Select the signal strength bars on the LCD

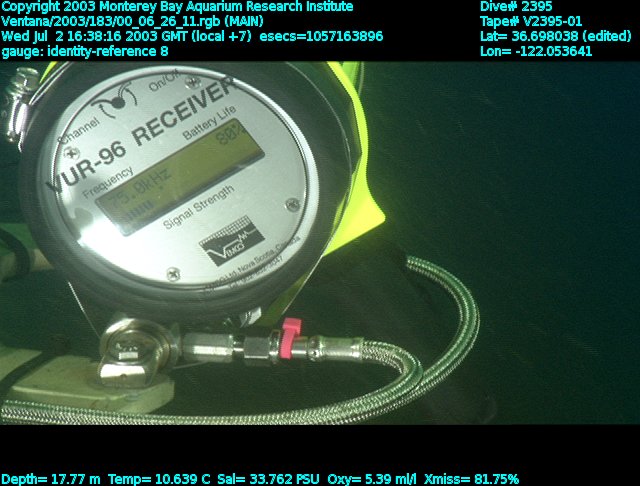[x=142, y=210]
